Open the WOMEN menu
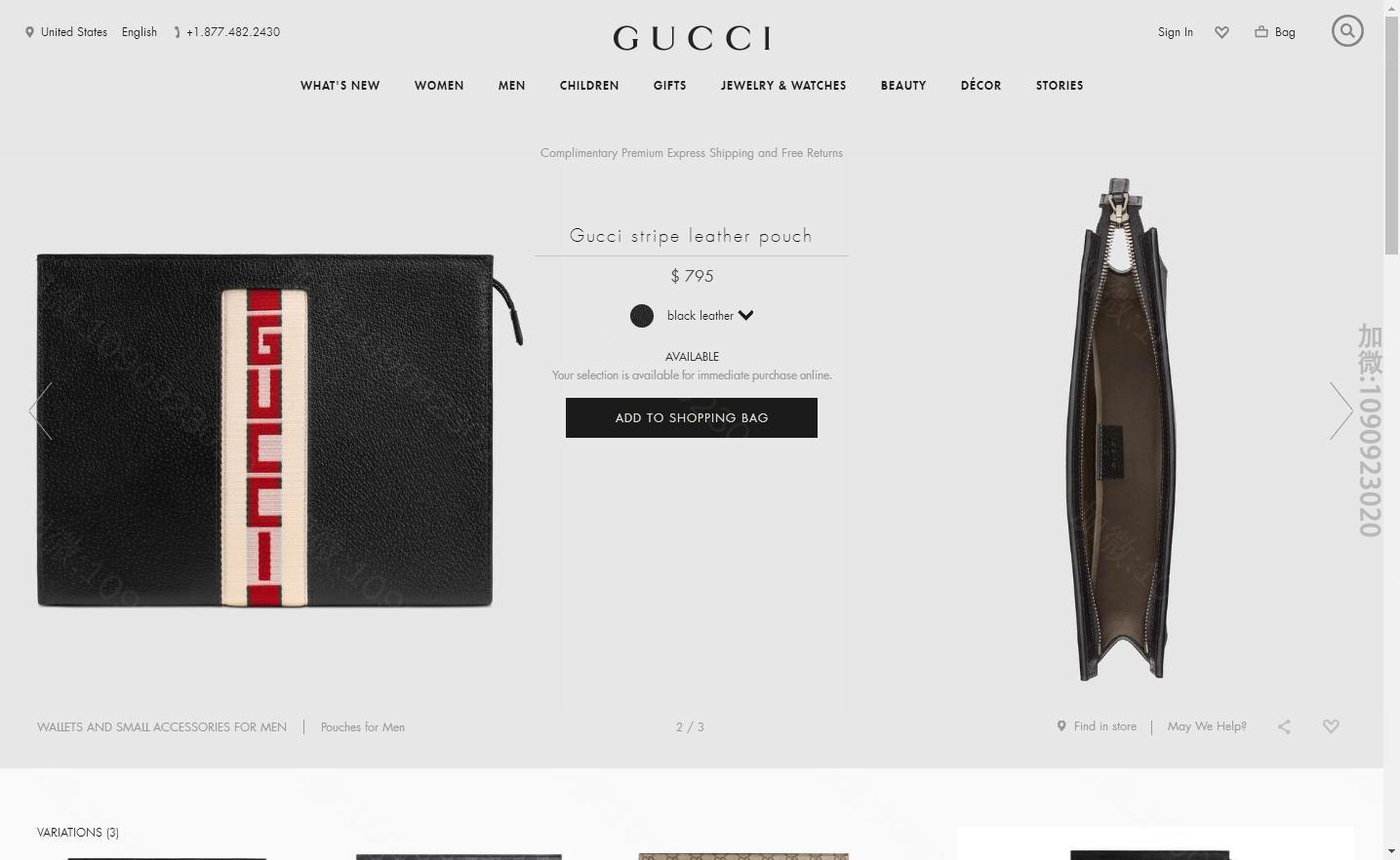The height and width of the screenshot is (860, 1400). [439, 86]
